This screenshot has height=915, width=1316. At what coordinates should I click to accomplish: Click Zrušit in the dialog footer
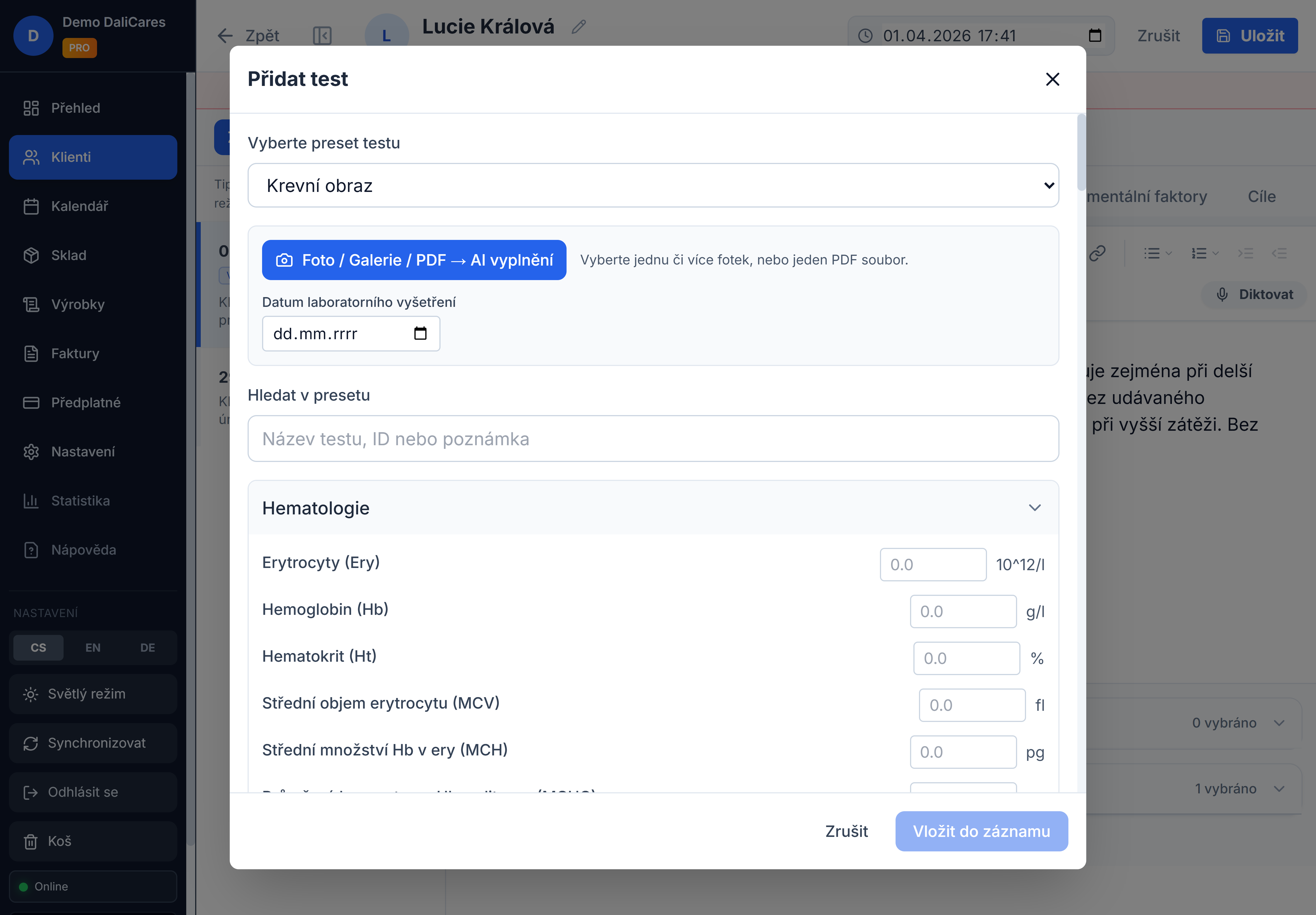(x=846, y=831)
